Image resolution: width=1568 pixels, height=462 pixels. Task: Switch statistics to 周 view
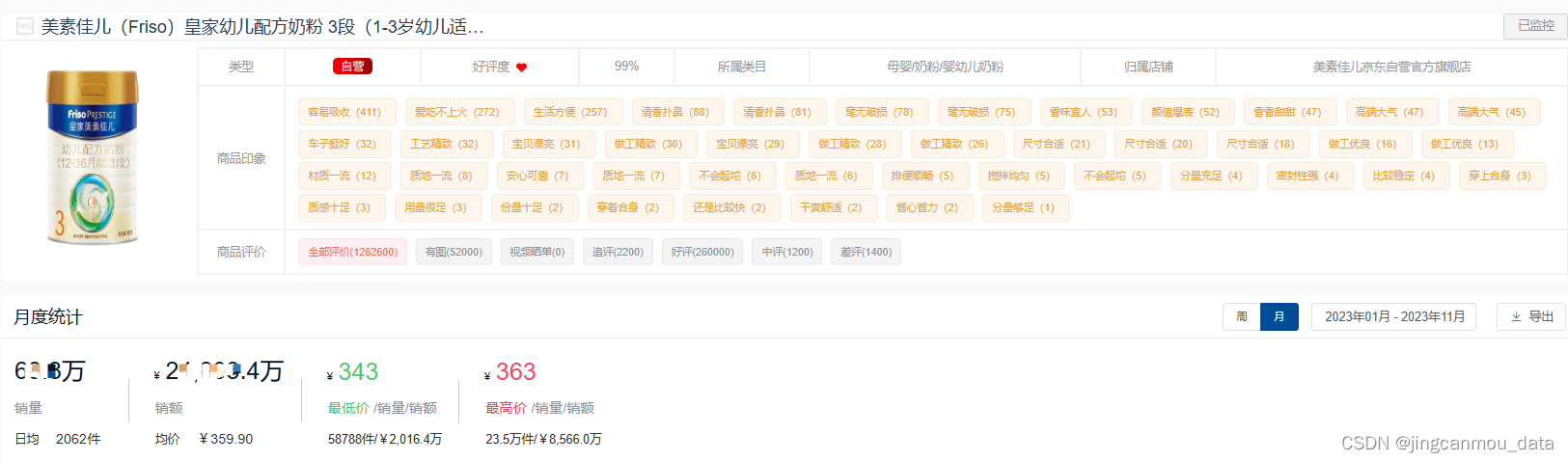[x=1242, y=316]
